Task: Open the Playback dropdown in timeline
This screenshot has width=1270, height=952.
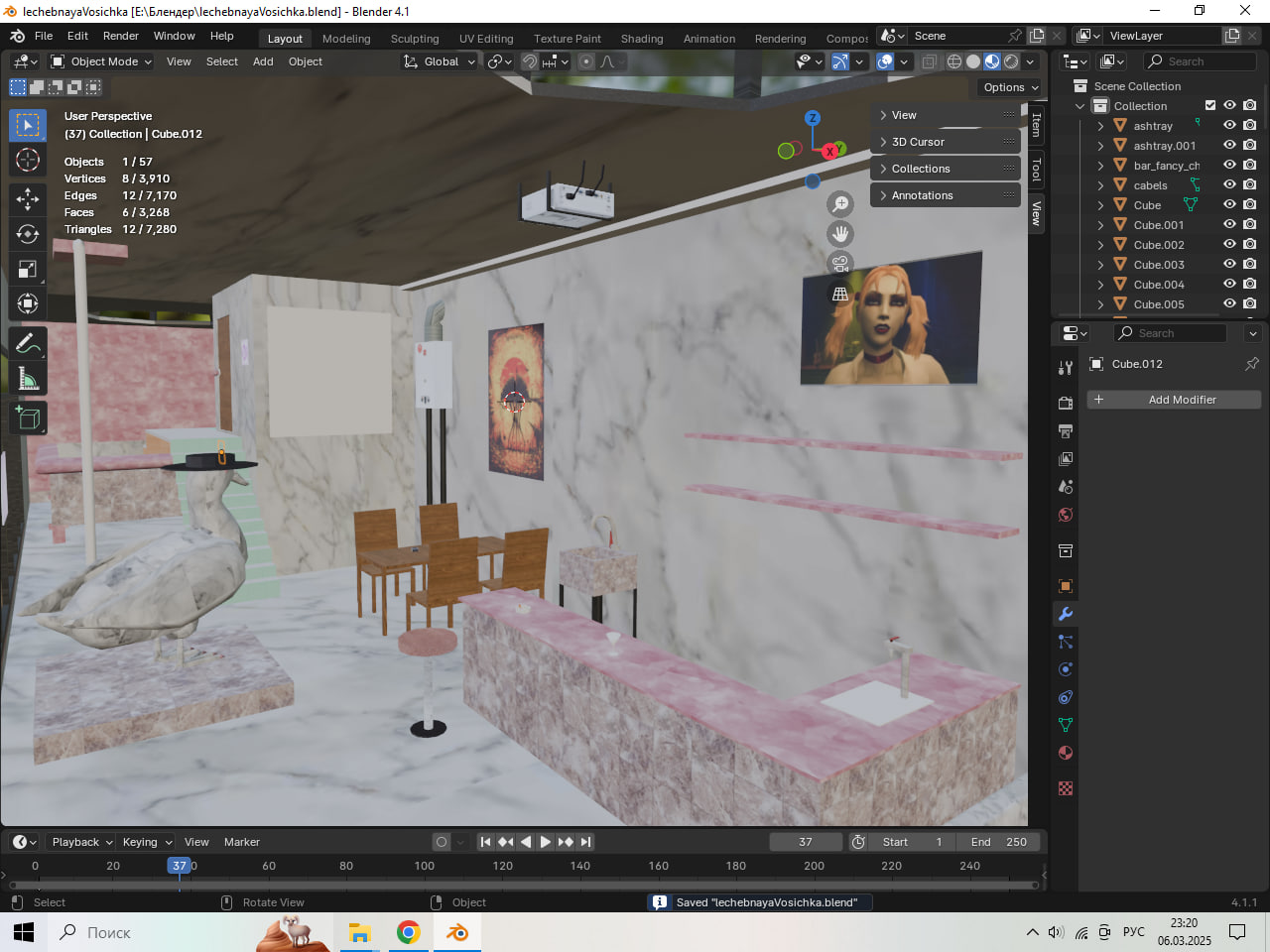Action: 81,842
